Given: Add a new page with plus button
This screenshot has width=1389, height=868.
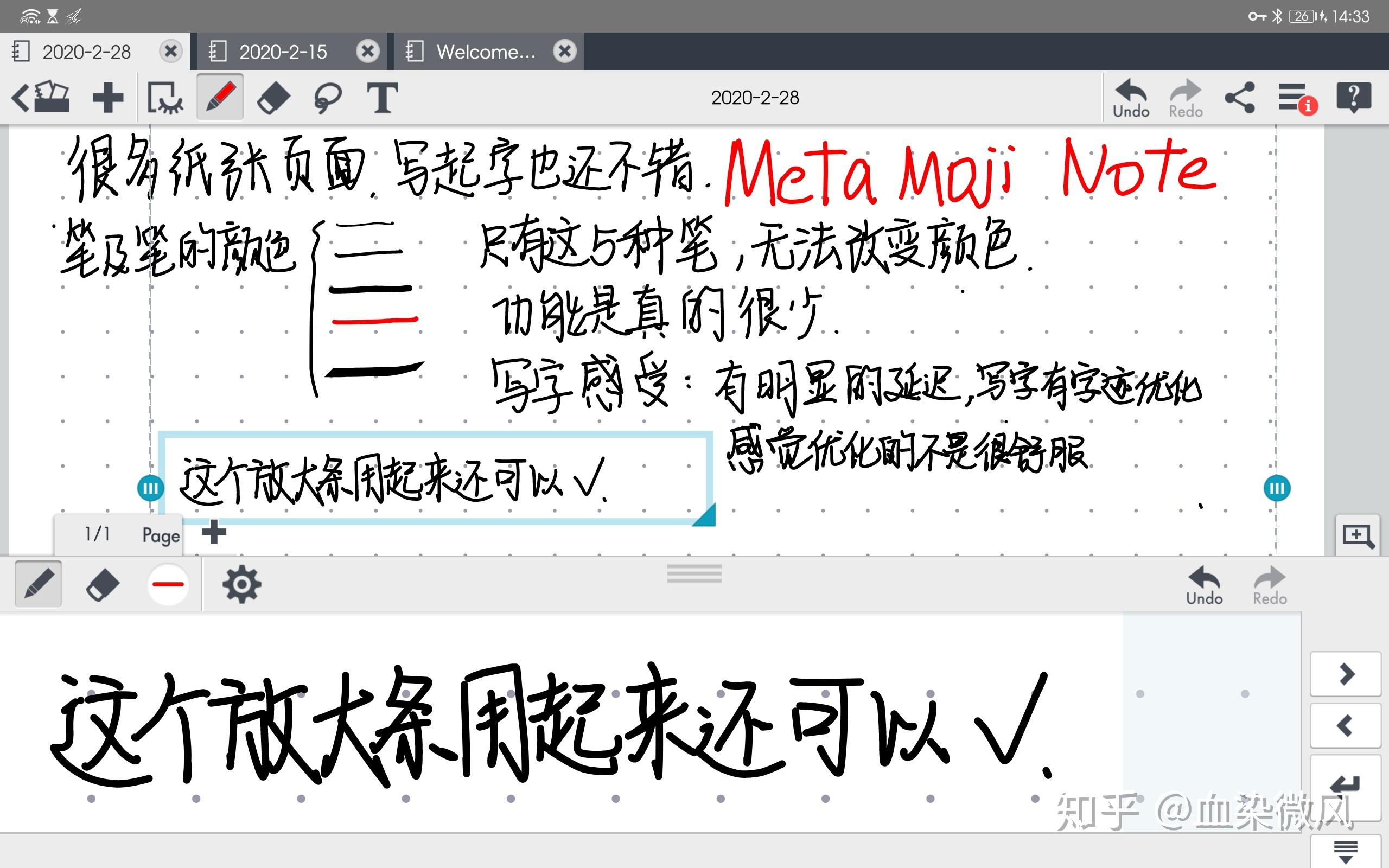Looking at the screenshot, I should (x=214, y=532).
